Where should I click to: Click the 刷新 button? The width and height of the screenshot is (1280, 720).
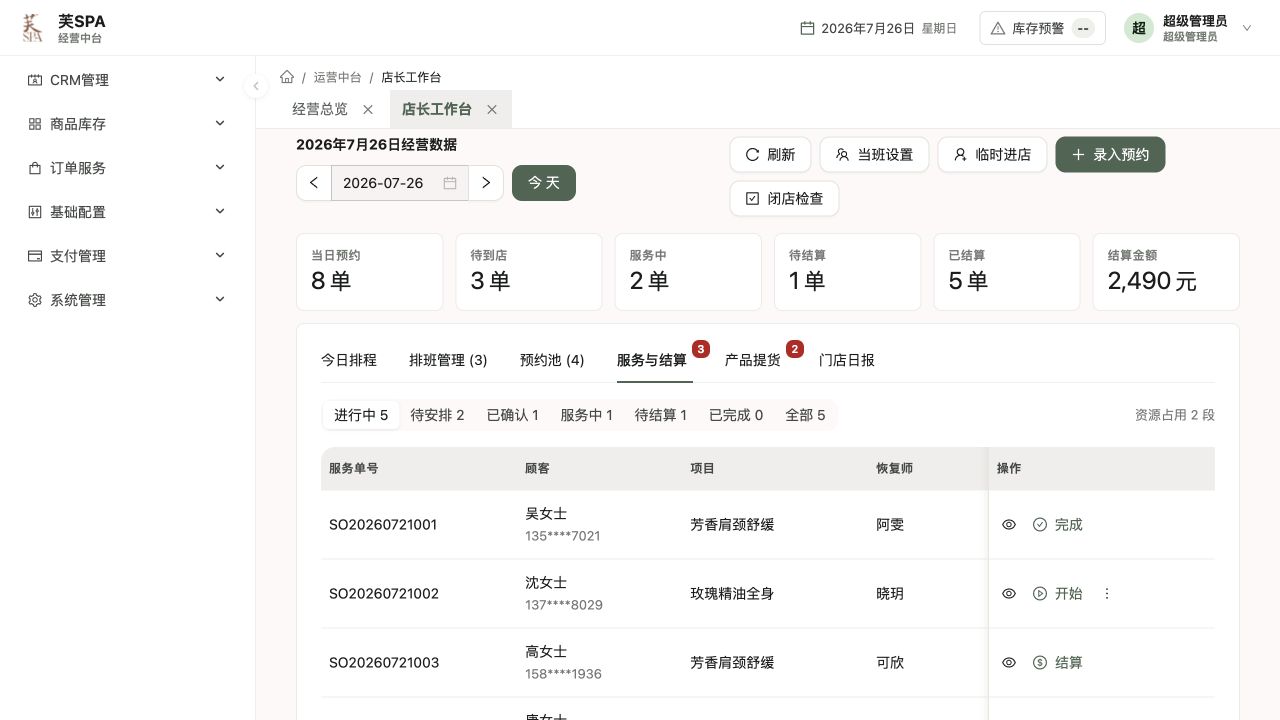pyautogui.click(x=770, y=155)
